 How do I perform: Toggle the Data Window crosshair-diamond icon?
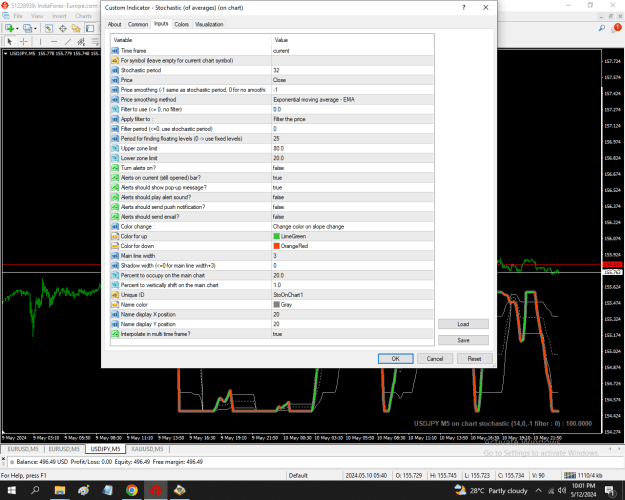click(63, 28)
